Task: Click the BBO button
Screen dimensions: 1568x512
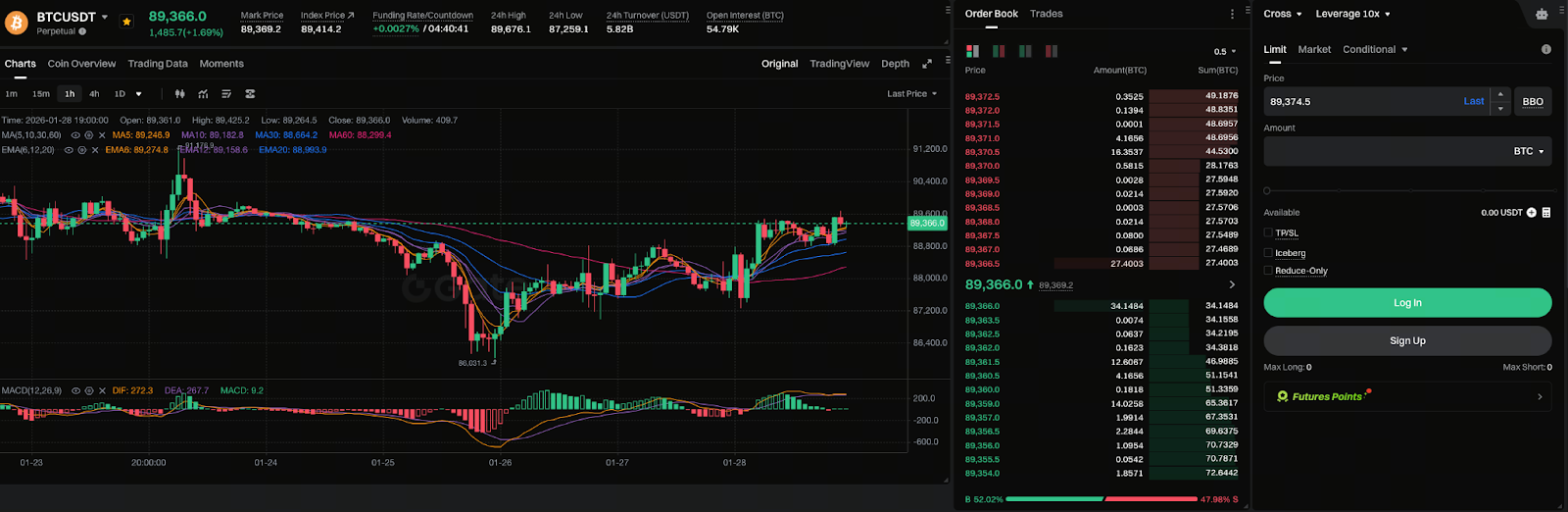Action: point(1533,101)
